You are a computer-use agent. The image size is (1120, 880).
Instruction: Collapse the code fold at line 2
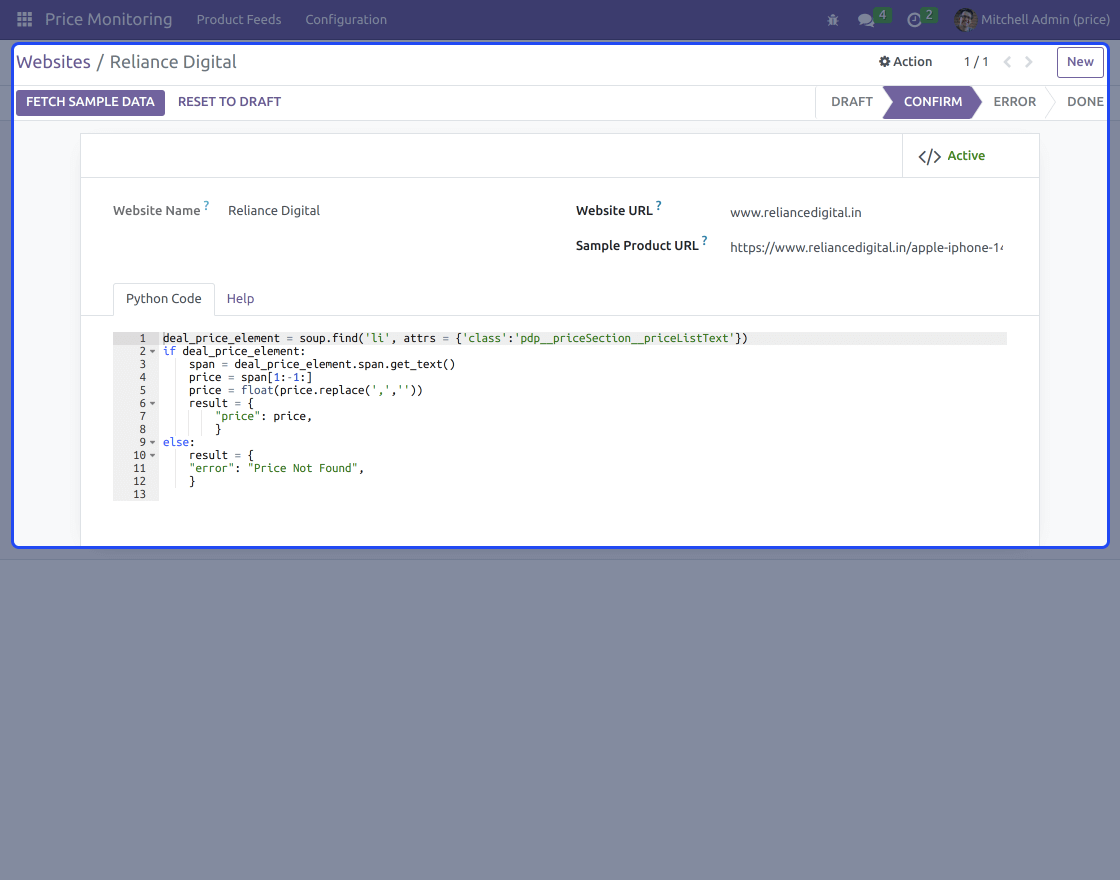pos(152,351)
